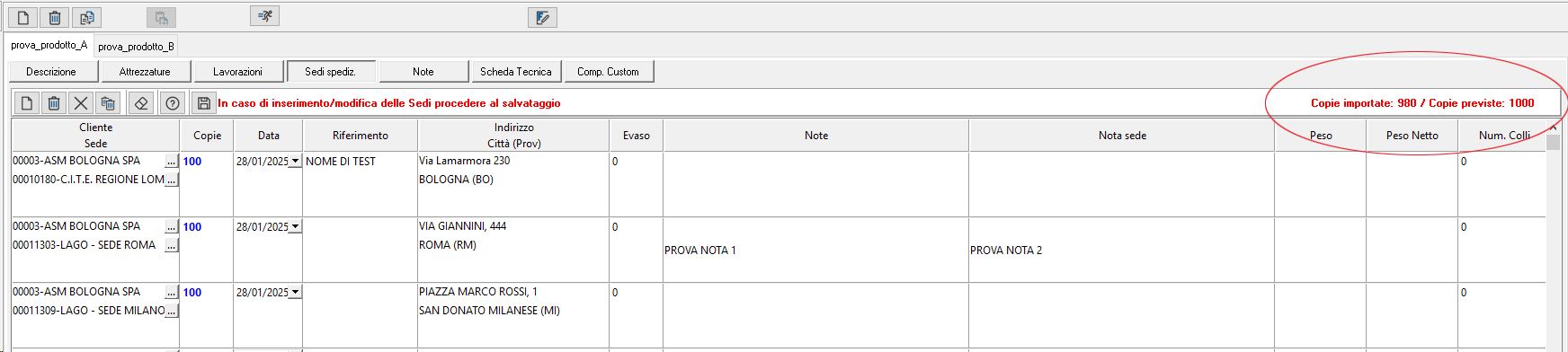Click the PROVA NOTA 1 note cell
This screenshot has height=352, width=1568.
coord(815,250)
